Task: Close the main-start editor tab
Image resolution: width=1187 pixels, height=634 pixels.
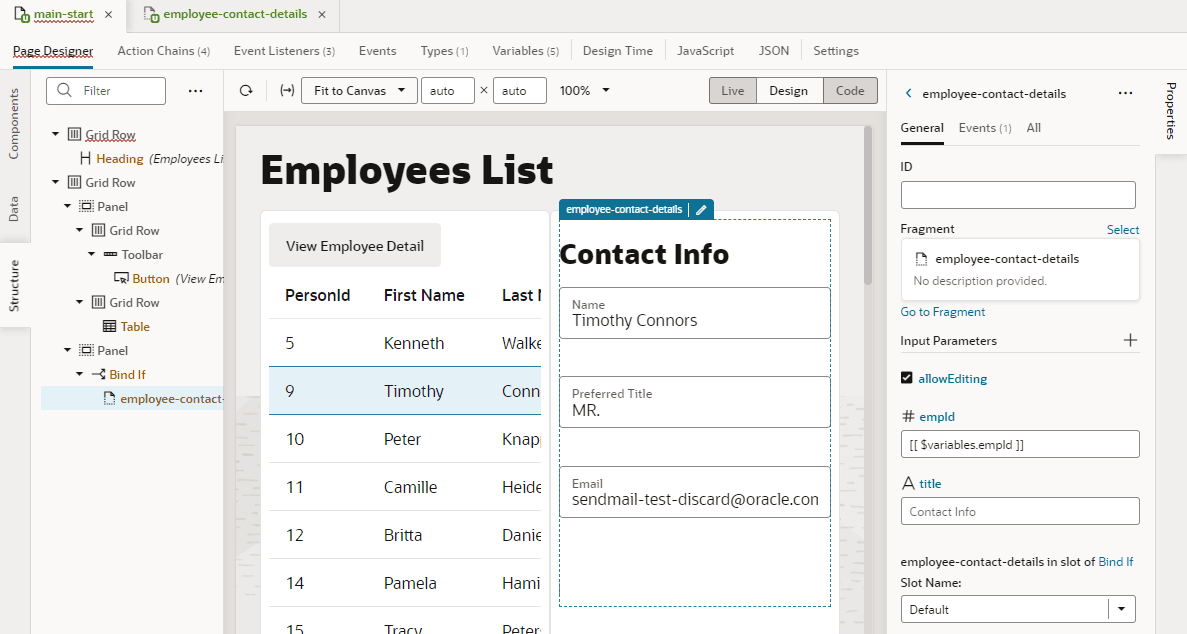Action: (108, 14)
